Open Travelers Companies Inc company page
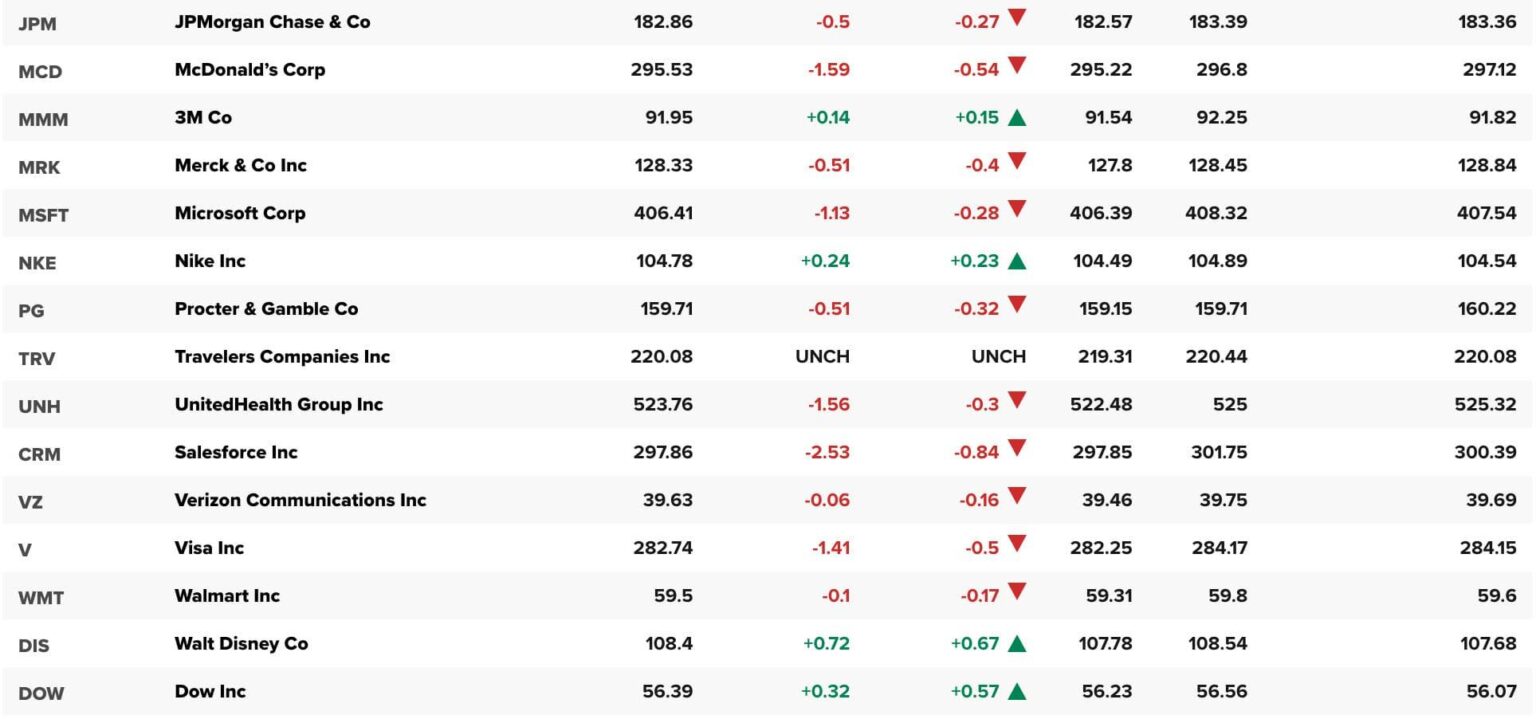1536x719 pixels. click(282, 357)
